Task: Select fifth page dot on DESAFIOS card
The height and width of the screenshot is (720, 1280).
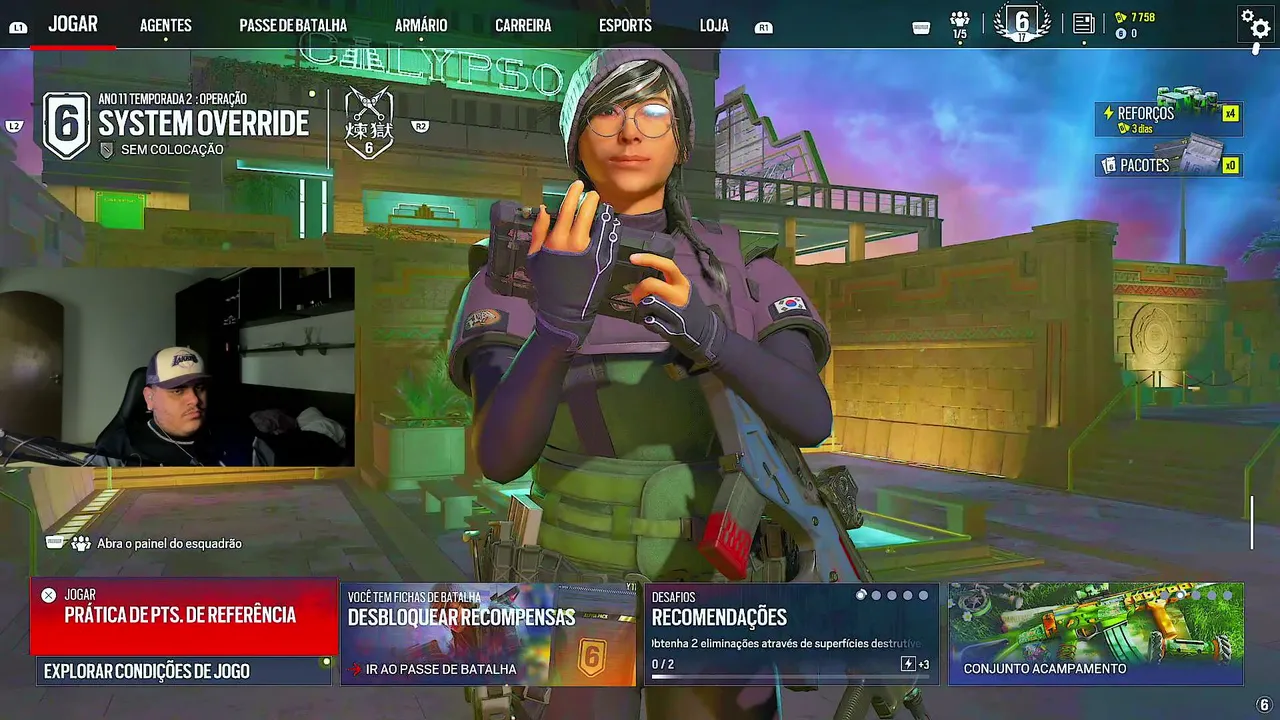Action: 923,595
